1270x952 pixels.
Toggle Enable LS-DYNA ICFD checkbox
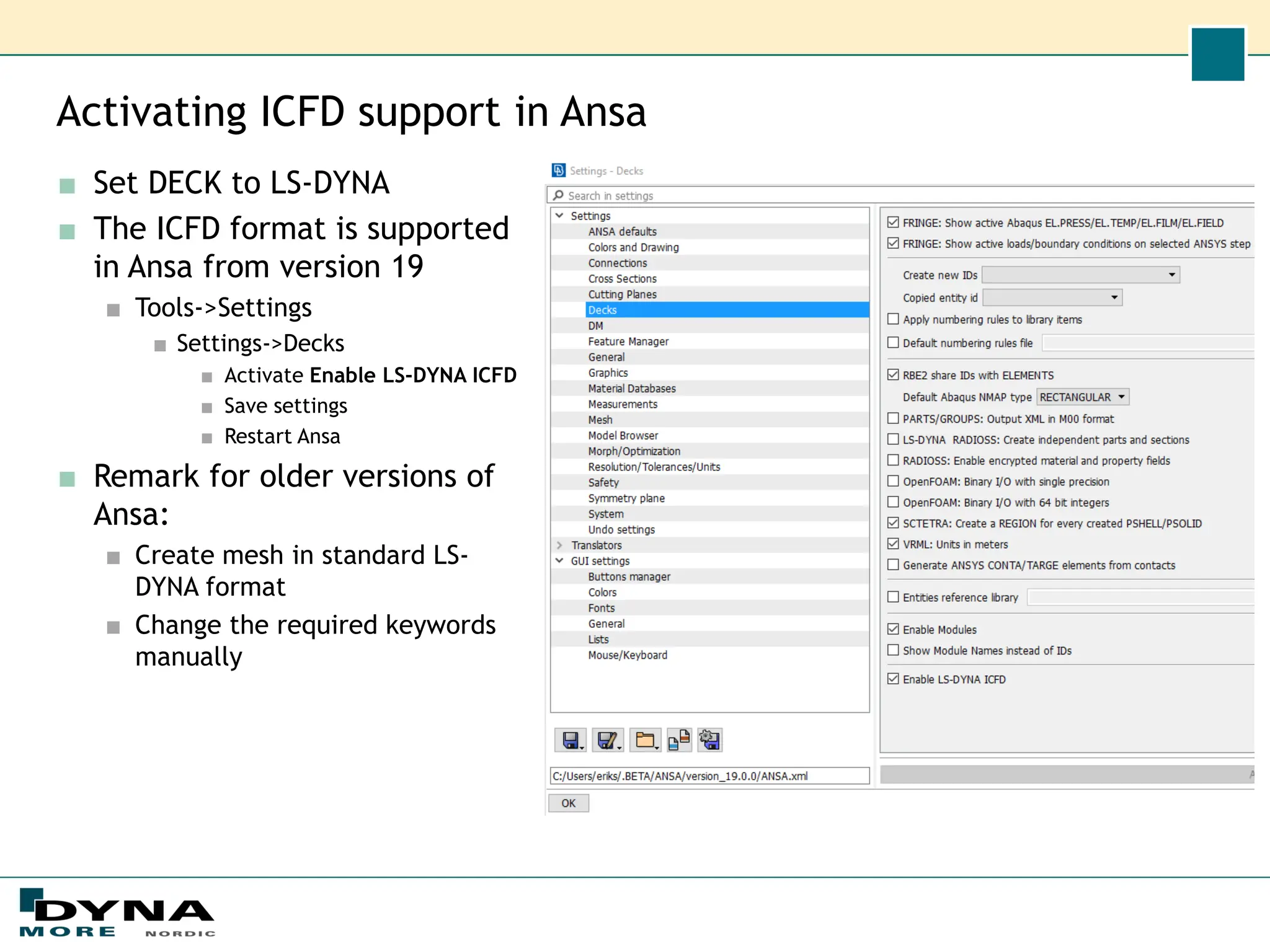tap(893, 679)
